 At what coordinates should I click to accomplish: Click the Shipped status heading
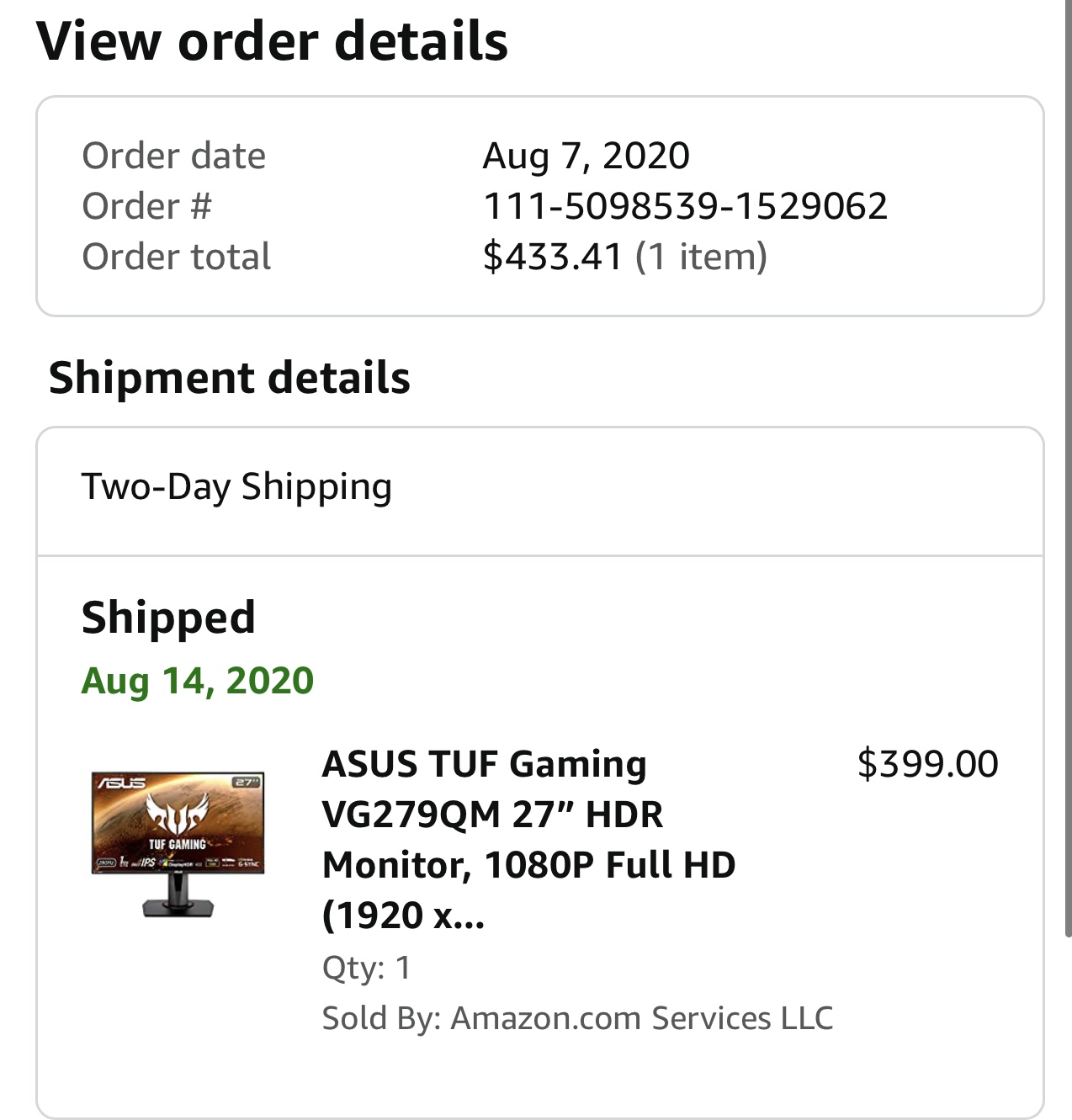(x=168, y=618)
